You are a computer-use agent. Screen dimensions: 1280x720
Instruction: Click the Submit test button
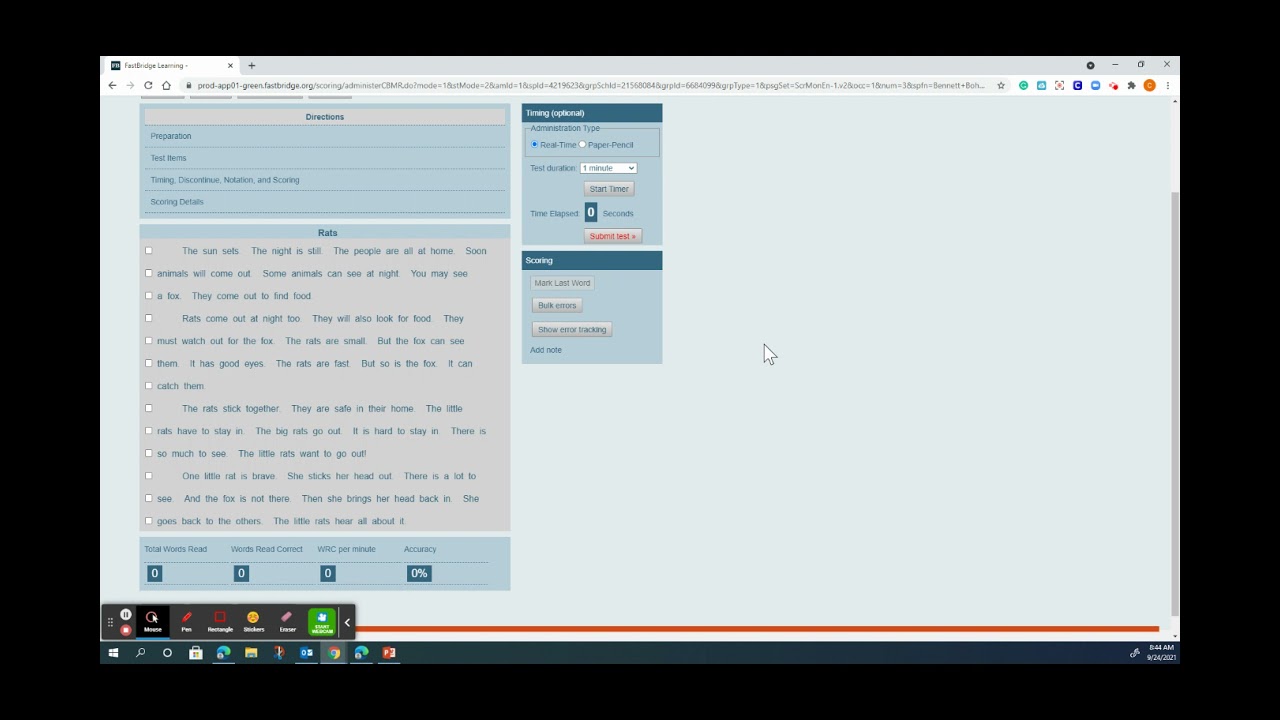612,236
